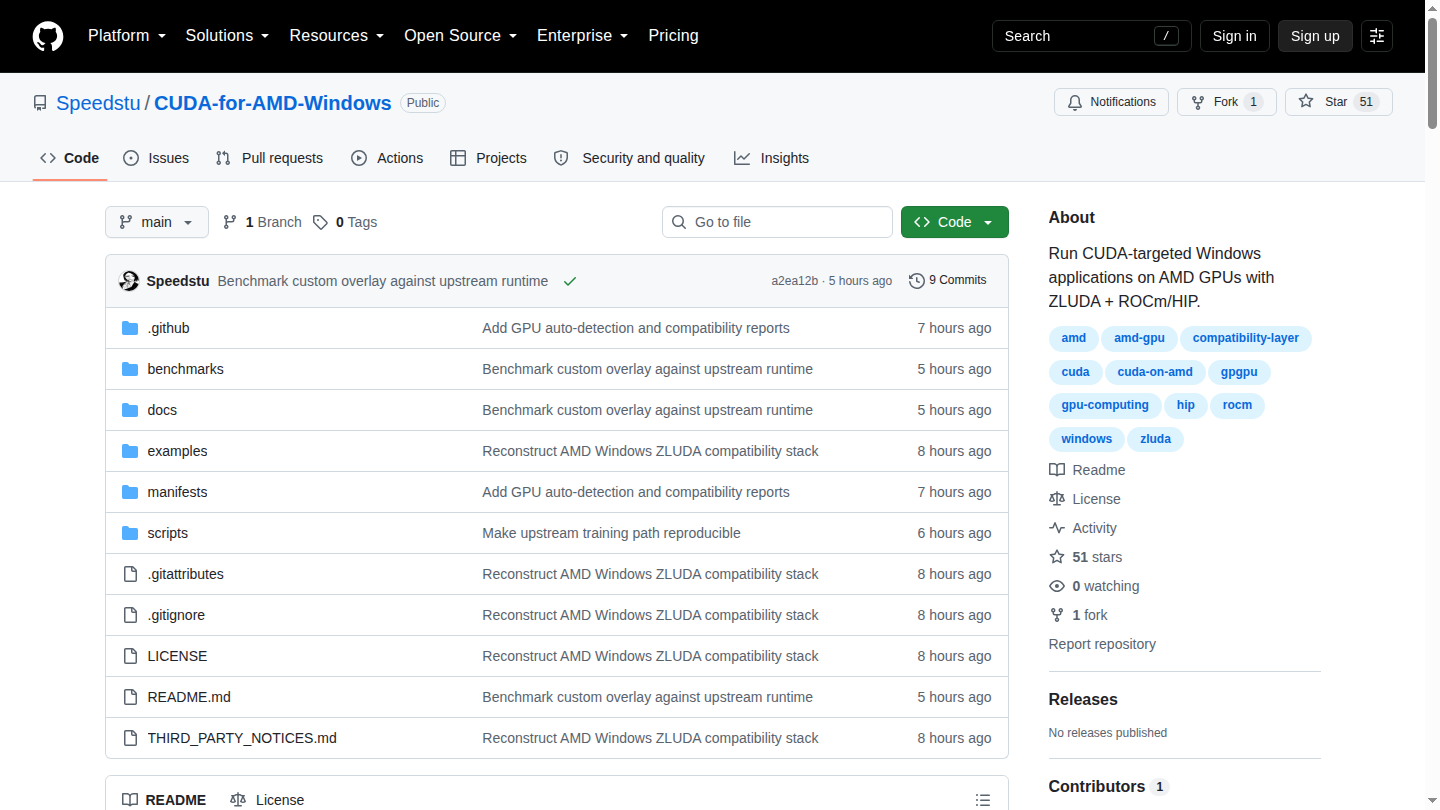This screenshot has height=810, width=1440.
Task: Click the GitHub logo home icon
Action: (x=48, y=36)
